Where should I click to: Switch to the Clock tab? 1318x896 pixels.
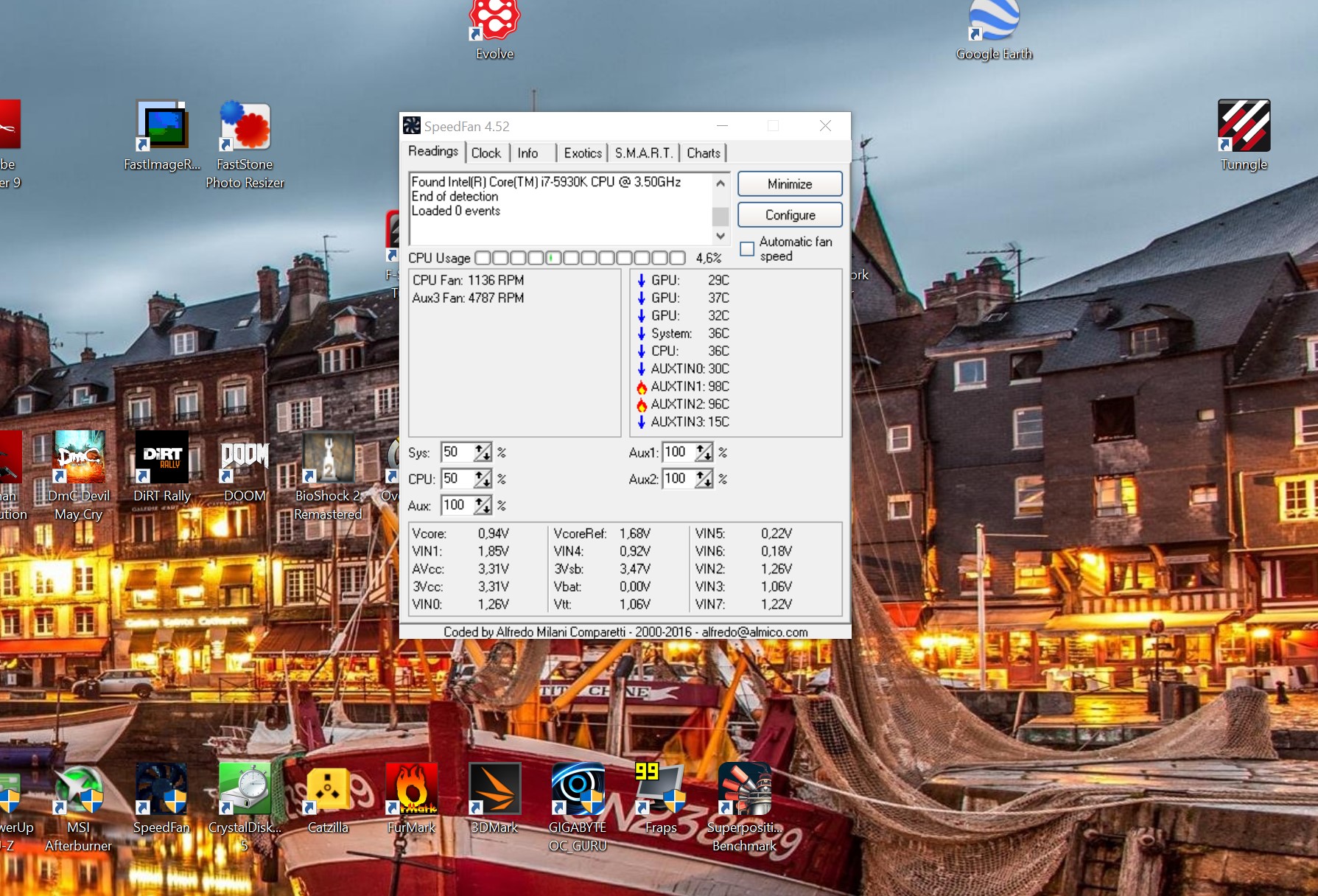click(486, 153)
